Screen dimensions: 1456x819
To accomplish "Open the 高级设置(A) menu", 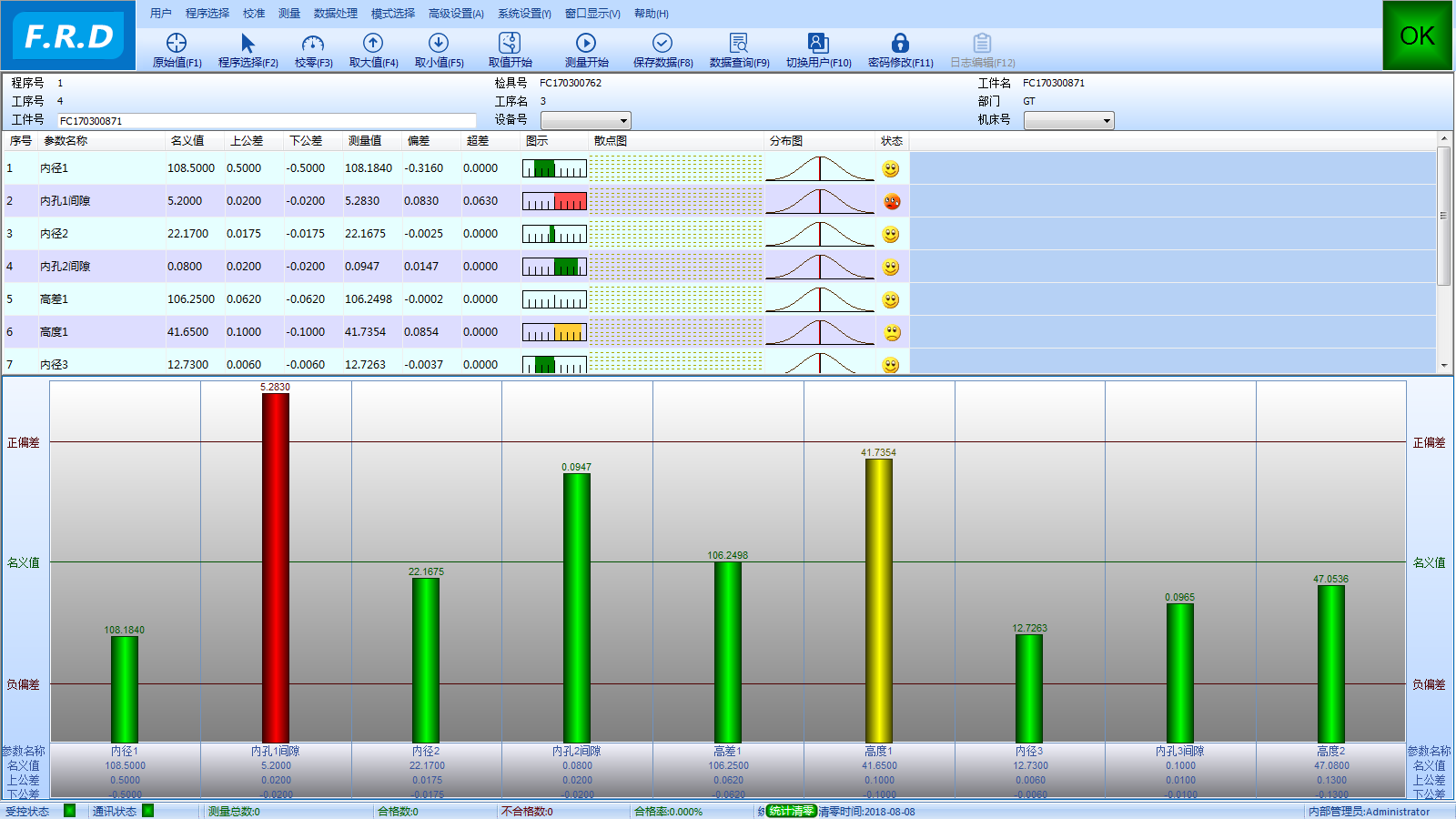I will pyautogui.click(x=456, y=14).
